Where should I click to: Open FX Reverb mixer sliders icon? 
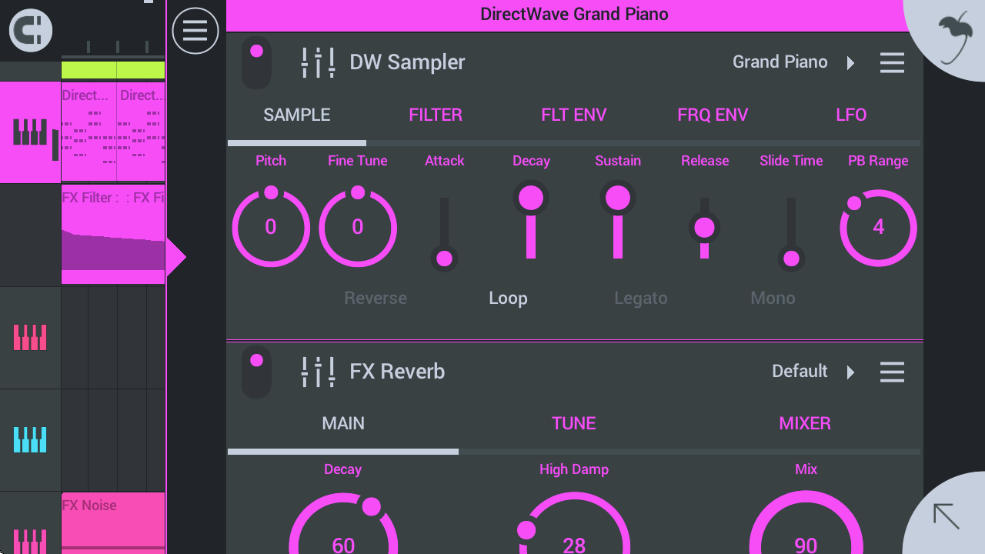(x=318, y=371)
